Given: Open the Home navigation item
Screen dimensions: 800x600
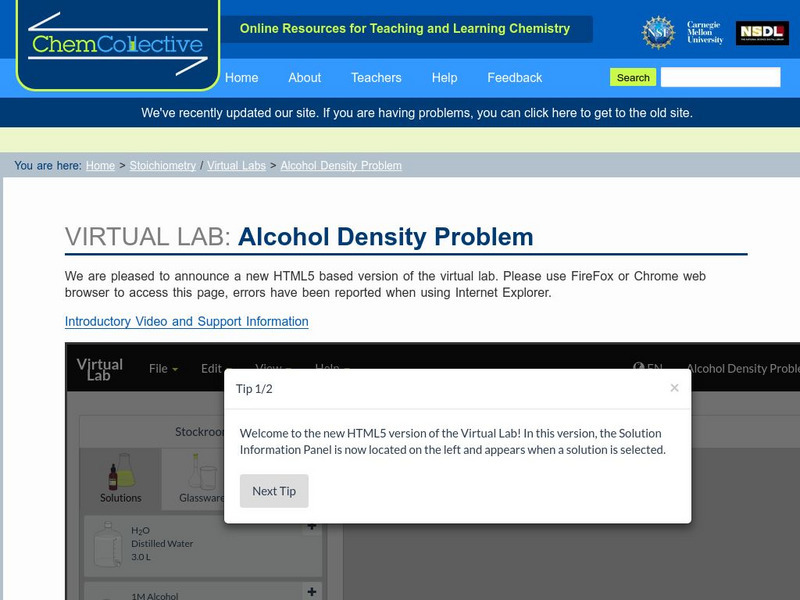Looking at the screenshot, I should pyautogui.click(x=241, y=78).
